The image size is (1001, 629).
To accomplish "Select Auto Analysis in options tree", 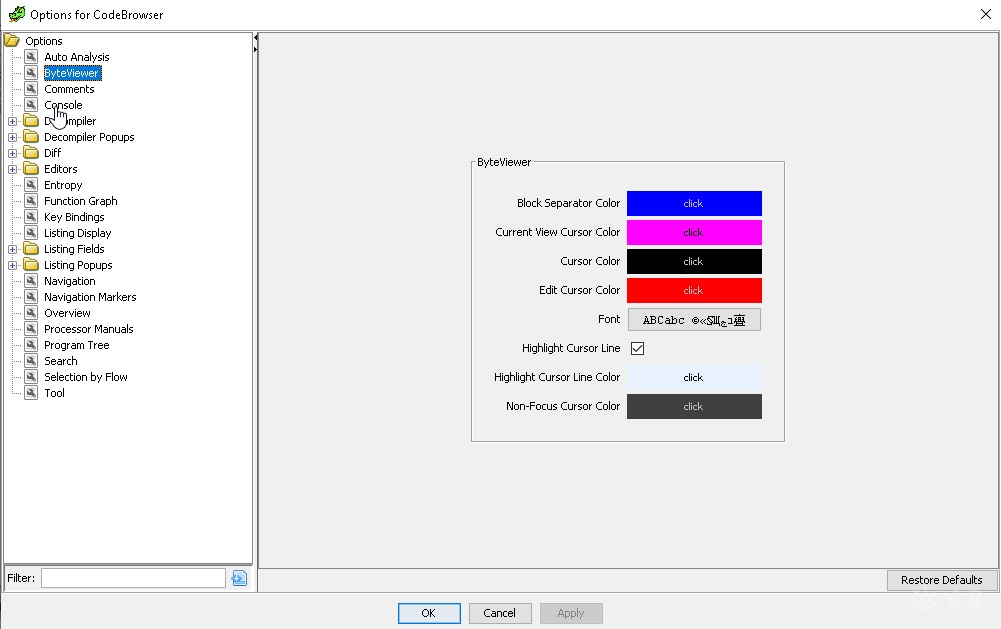I will tap(77, 57).
